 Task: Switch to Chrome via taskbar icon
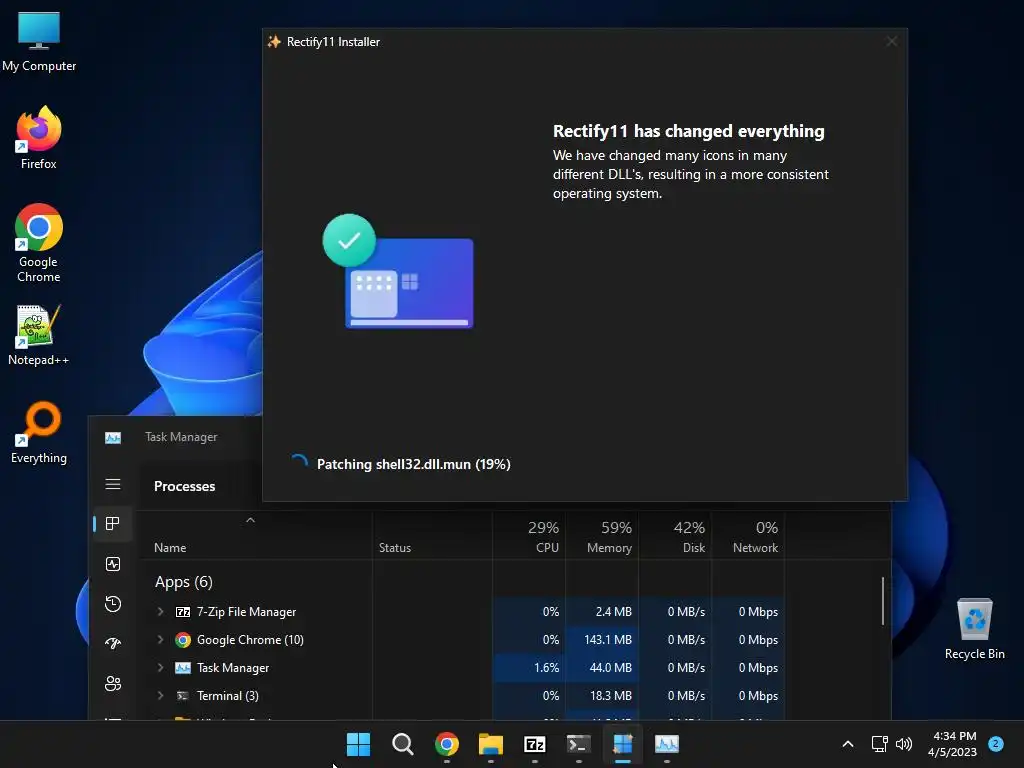447,744
